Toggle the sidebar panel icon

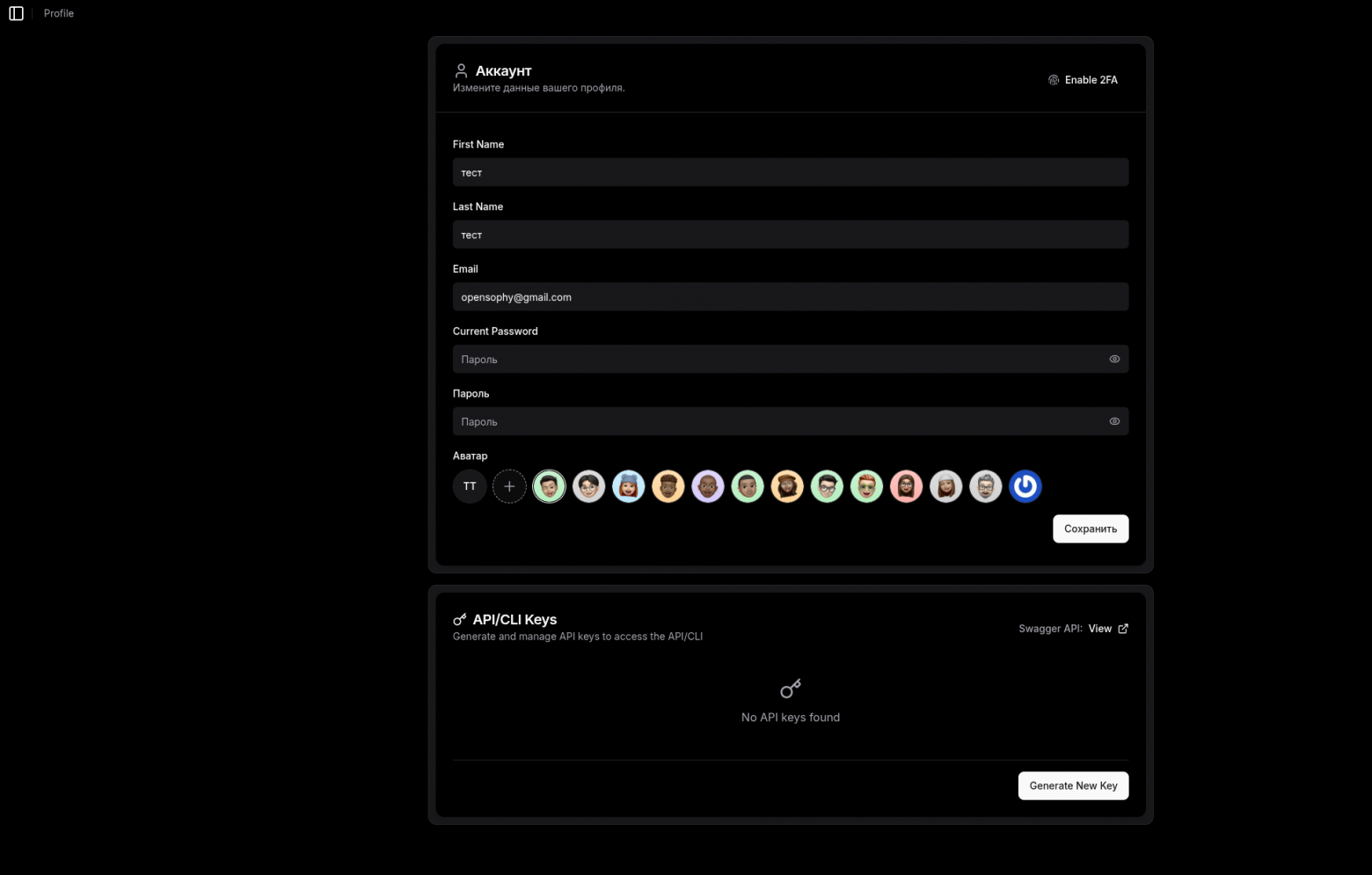[x=16, y=13]
